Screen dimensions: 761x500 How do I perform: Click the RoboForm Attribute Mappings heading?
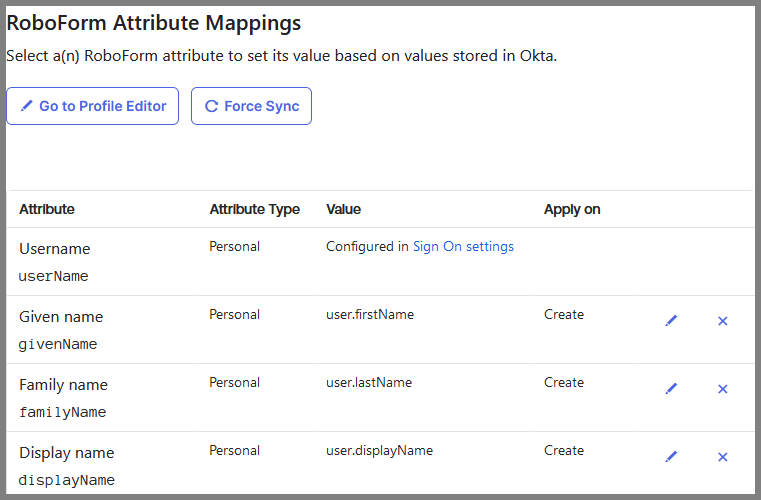coord(154,22)
